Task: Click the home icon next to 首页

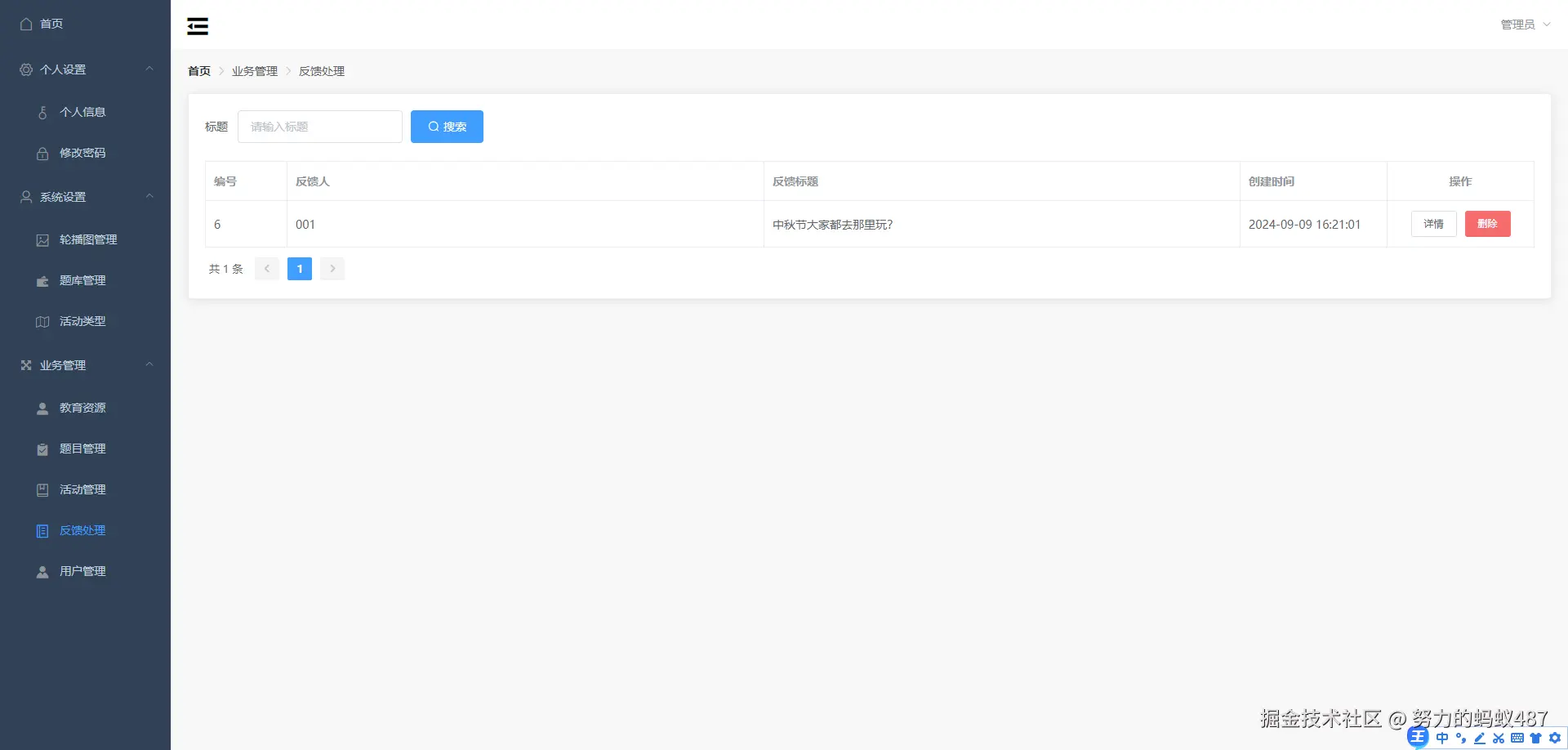Action: [24, 24]
